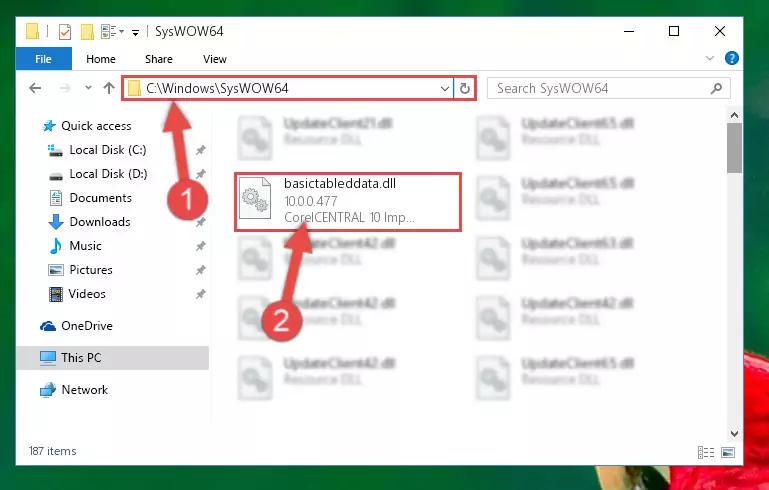Click the pin icon next to Downloads

(x=201, y=222)
